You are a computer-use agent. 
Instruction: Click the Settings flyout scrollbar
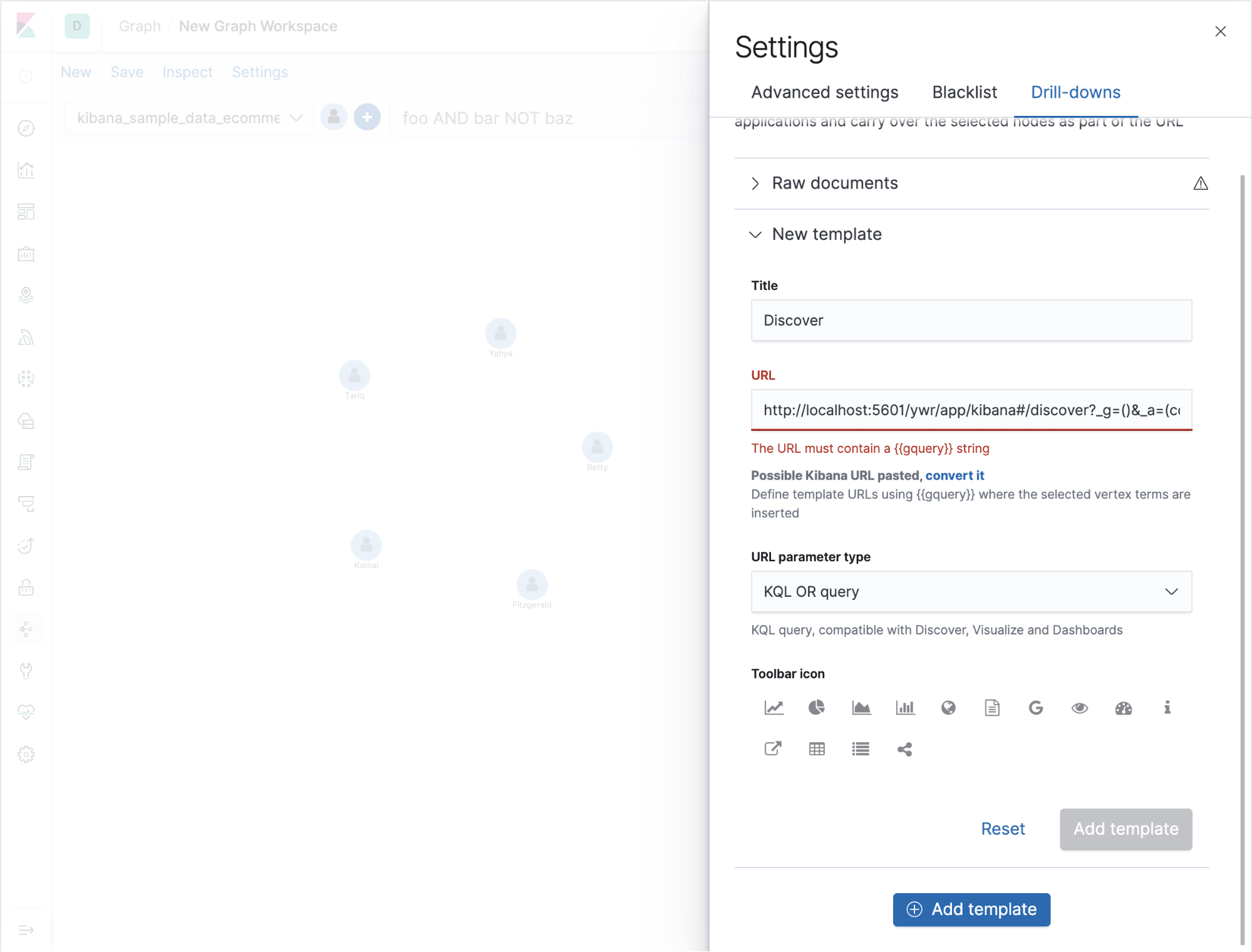coord(1242,561)
